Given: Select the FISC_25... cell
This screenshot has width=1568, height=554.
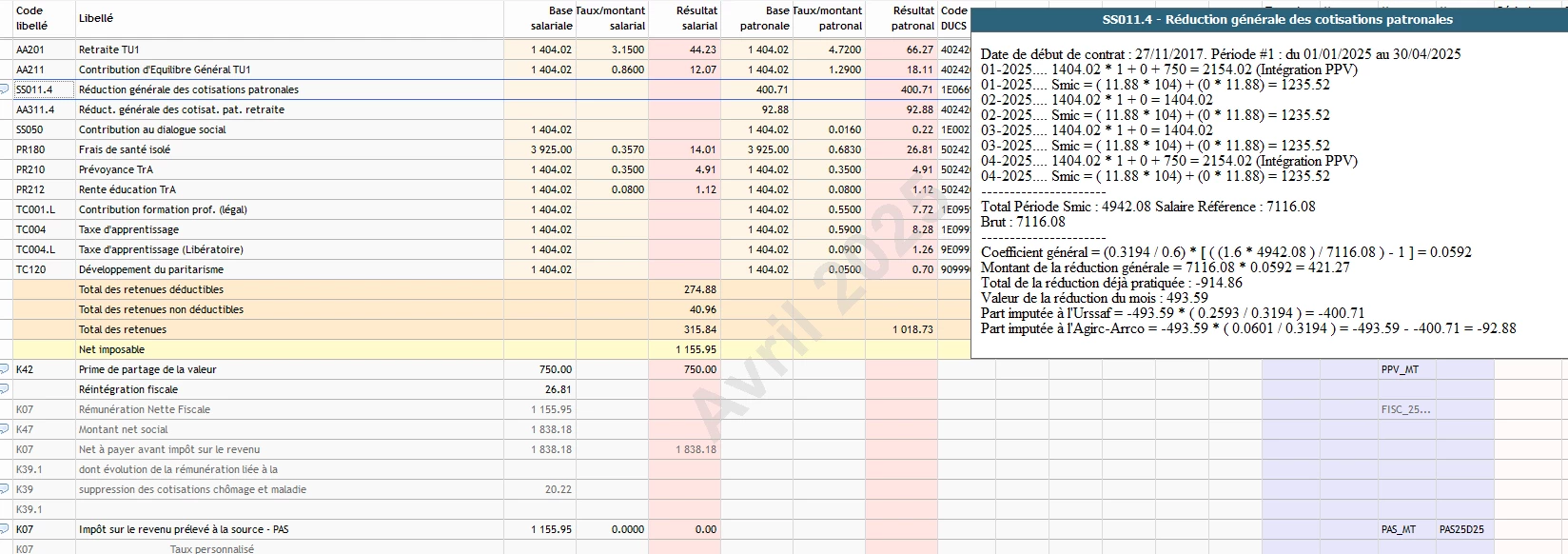Looking at the screenshot, I should 1406,409.
